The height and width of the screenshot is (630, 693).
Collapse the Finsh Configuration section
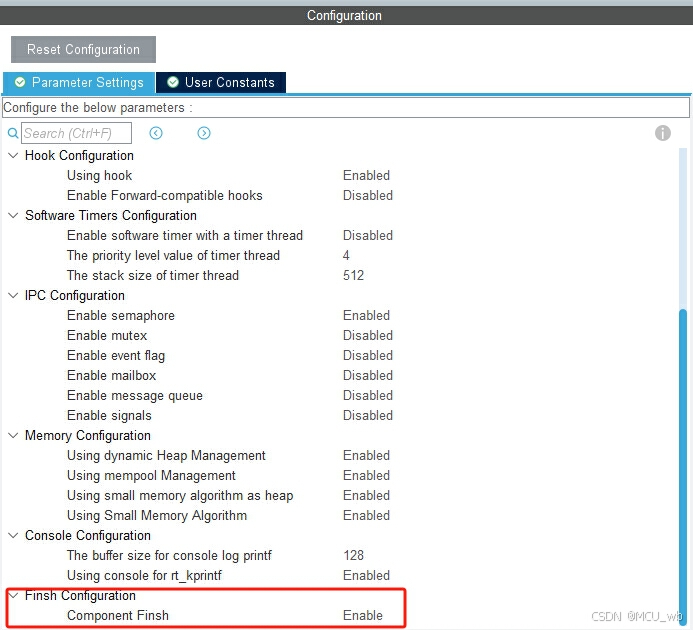pyautogui.click(x=13, y=596)
